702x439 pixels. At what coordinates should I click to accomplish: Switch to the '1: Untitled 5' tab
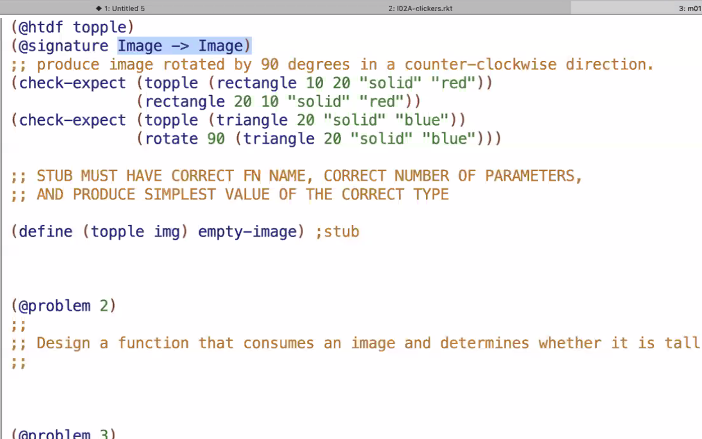point(123,7)
